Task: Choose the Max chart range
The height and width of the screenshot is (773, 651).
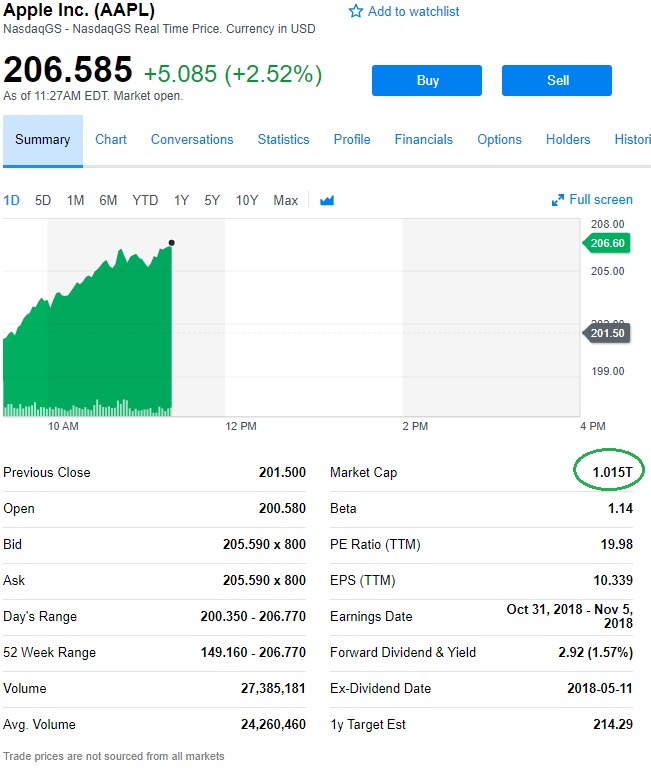Action: 285,200
